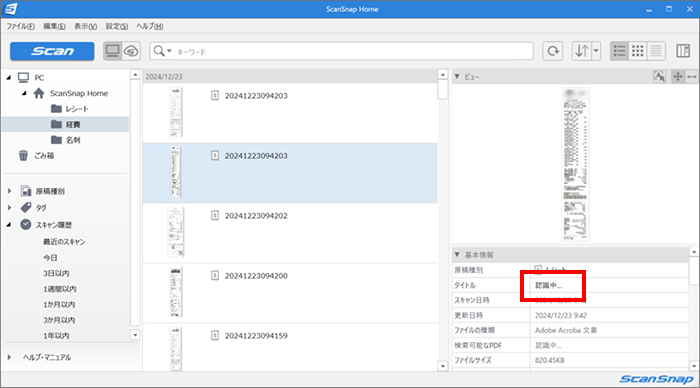Select 3か月以内 history filter

[x=59, y=320]
